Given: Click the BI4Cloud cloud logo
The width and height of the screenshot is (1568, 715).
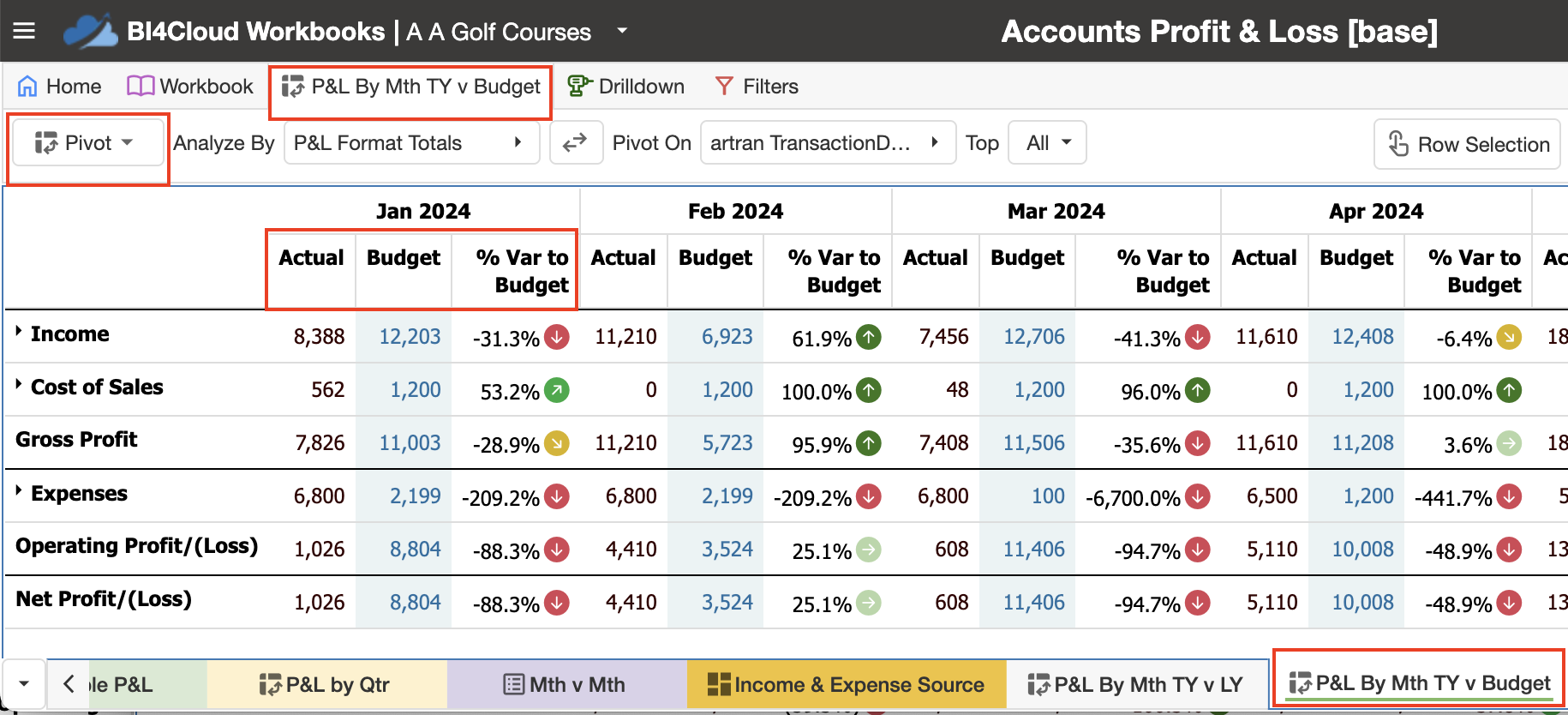Looking at the screenshot, I should (90, 32).
